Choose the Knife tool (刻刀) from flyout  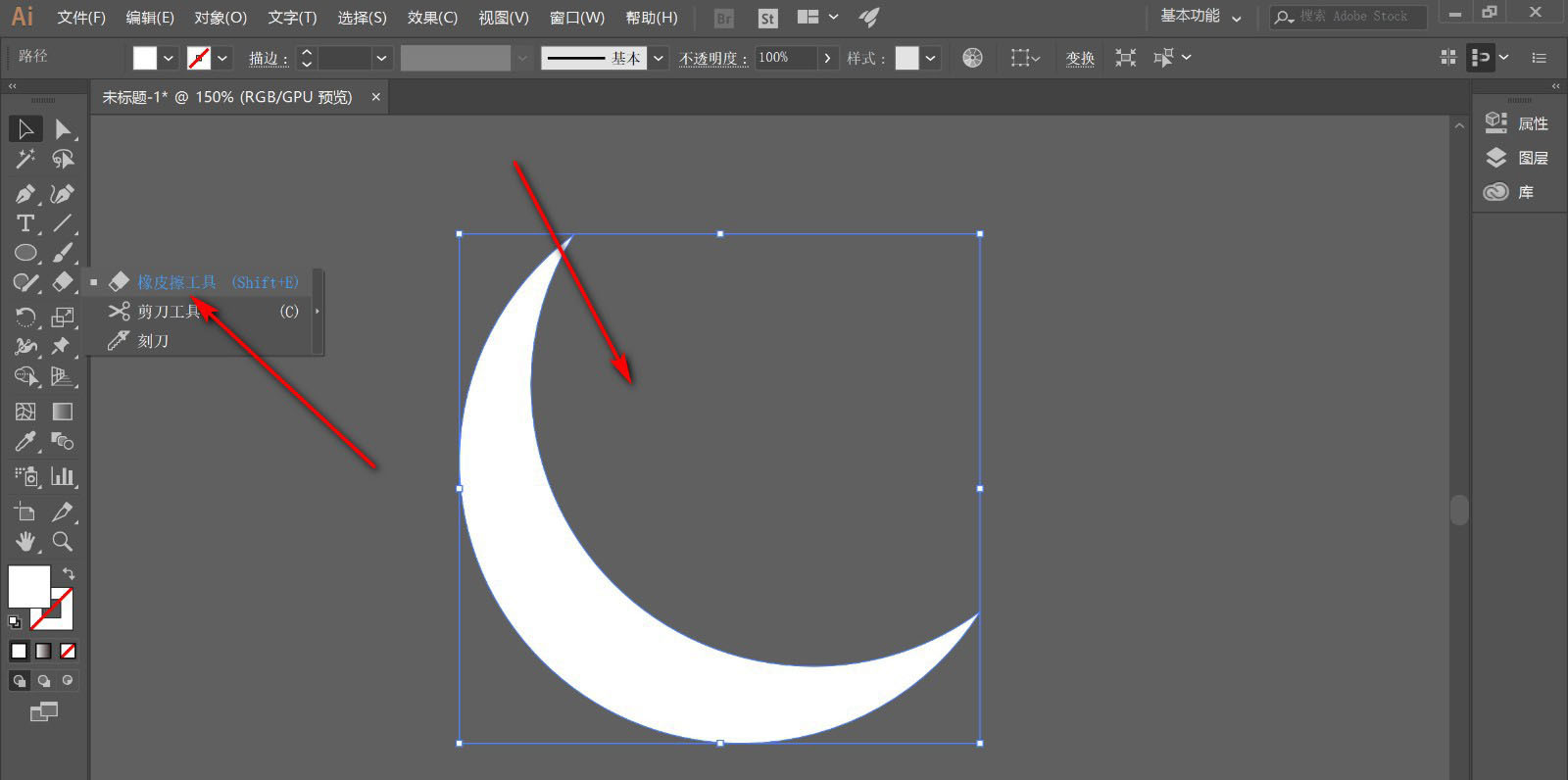click(x=153, y=341)
